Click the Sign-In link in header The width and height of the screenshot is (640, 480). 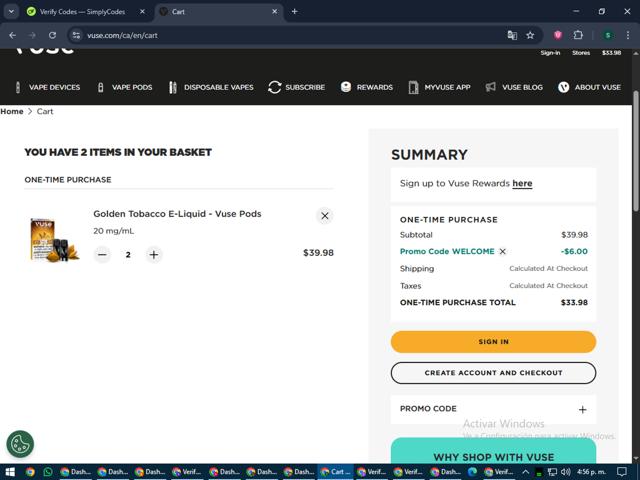[550, 53]
